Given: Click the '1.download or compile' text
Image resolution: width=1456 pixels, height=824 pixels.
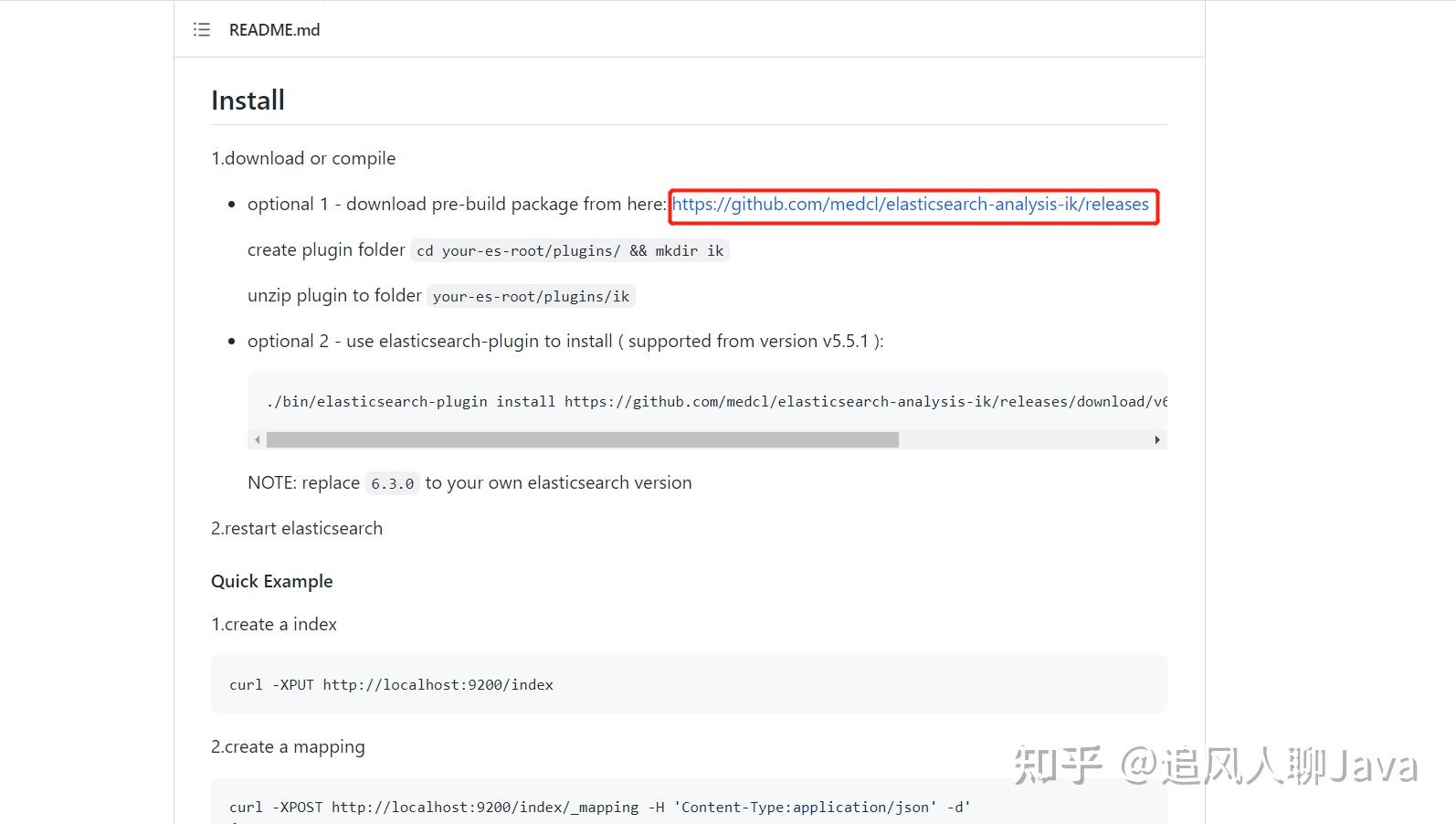Looking at the screenshot, I should 303,158.
